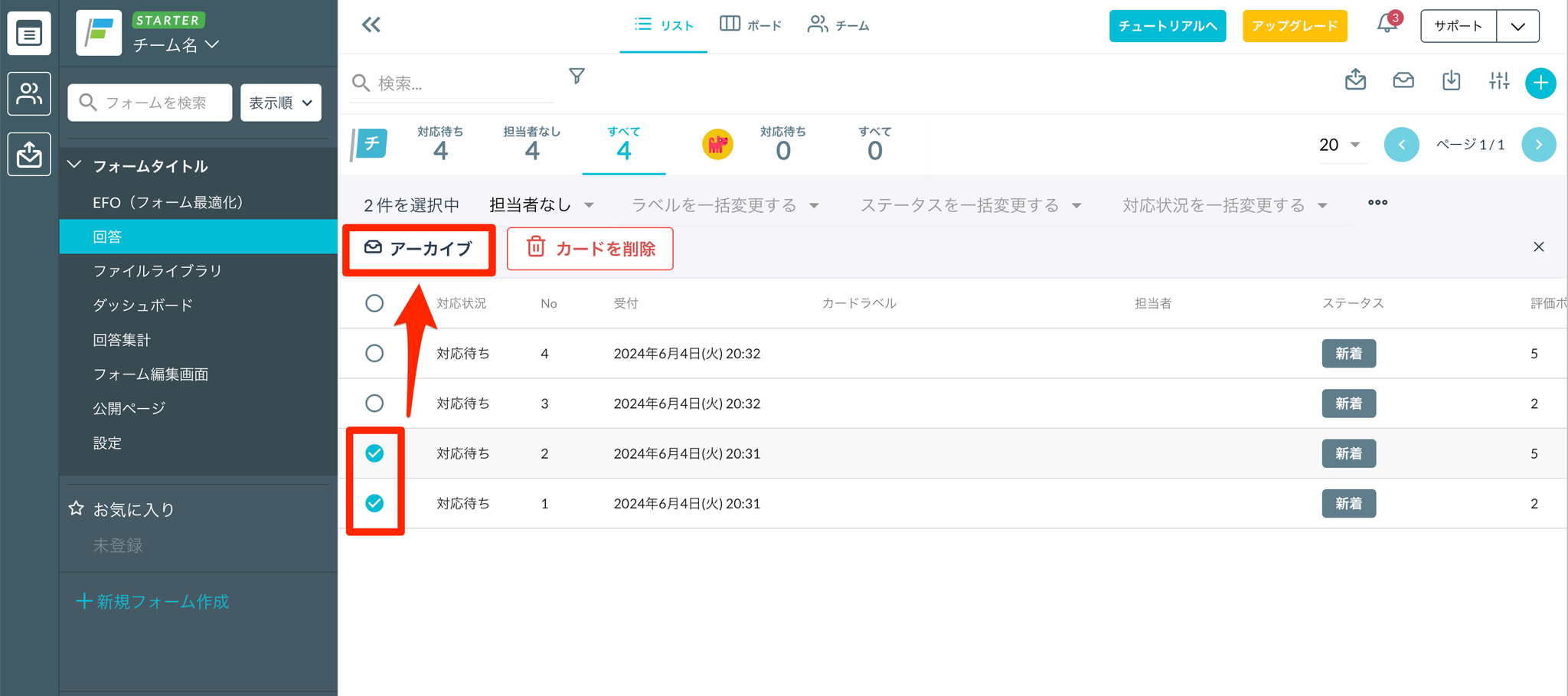Click the filter funnel icon

[x=577, y=76]
